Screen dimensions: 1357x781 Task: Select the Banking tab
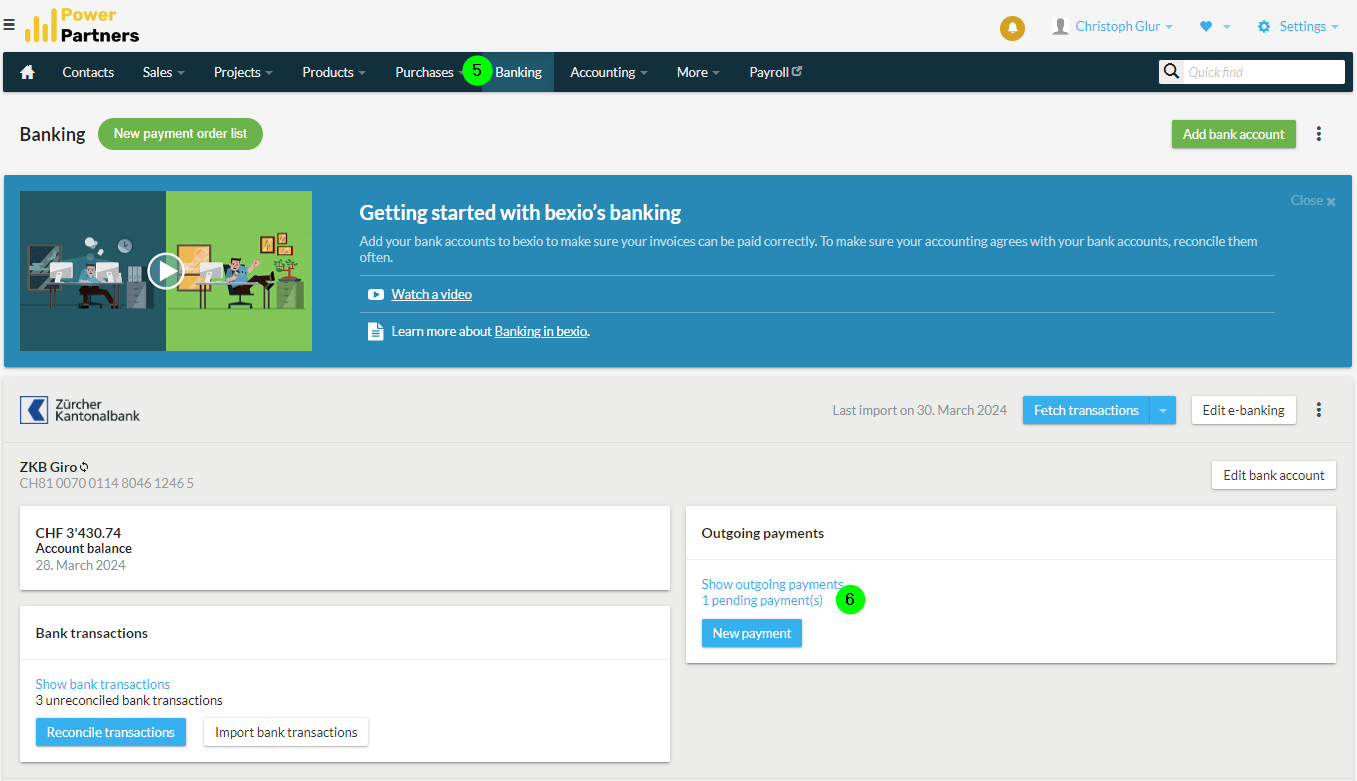click(x=518, y=72)
